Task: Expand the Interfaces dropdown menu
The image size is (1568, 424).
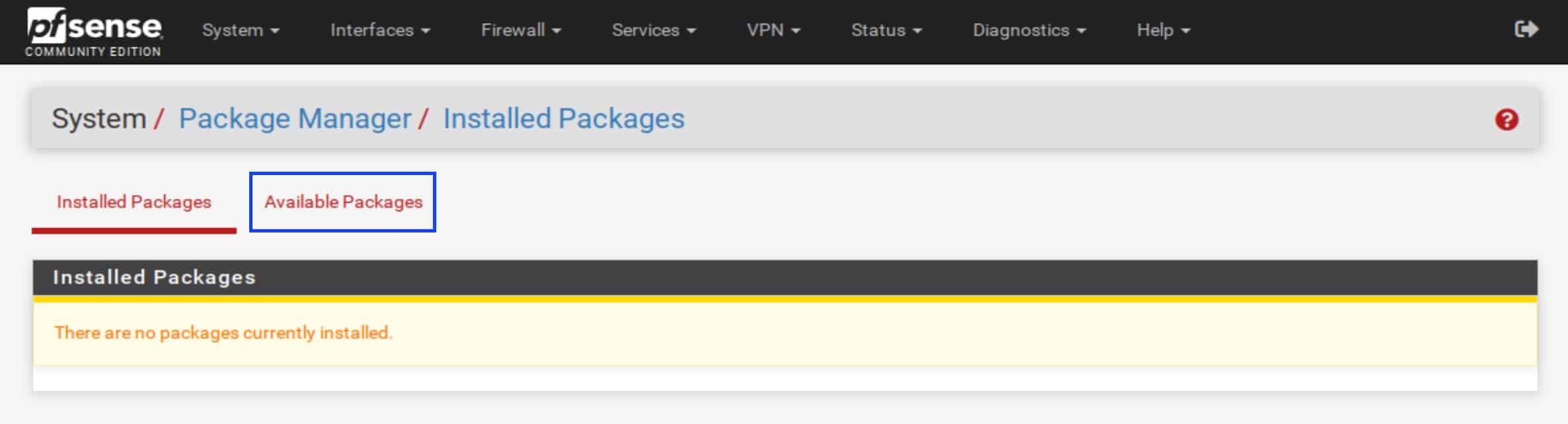Action: pyautogui.click(x=380, y=30)
